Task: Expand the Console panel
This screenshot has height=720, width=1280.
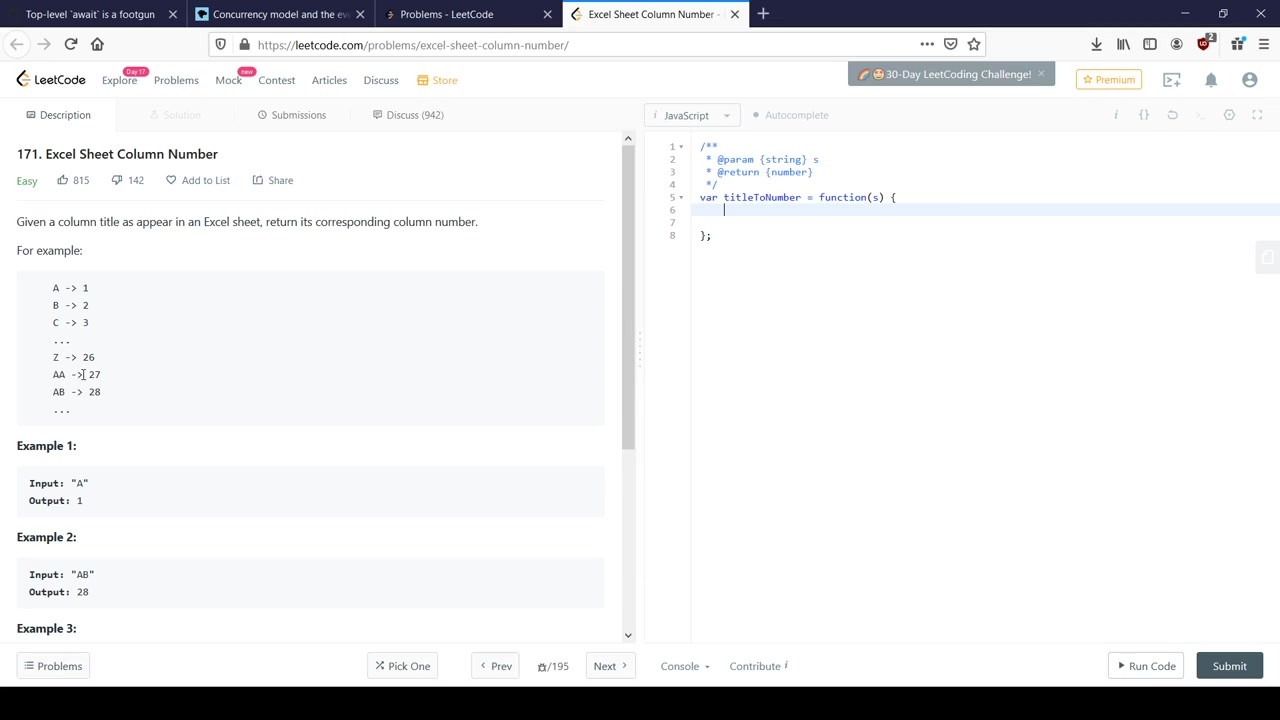Action: 685,666
